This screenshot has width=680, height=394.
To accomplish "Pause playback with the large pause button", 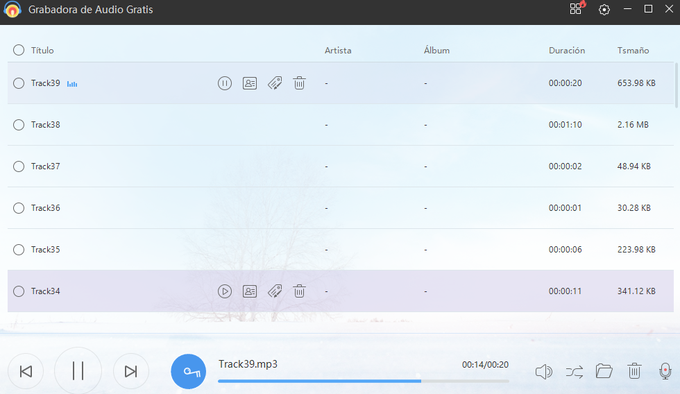I will (x=78, y=371).
